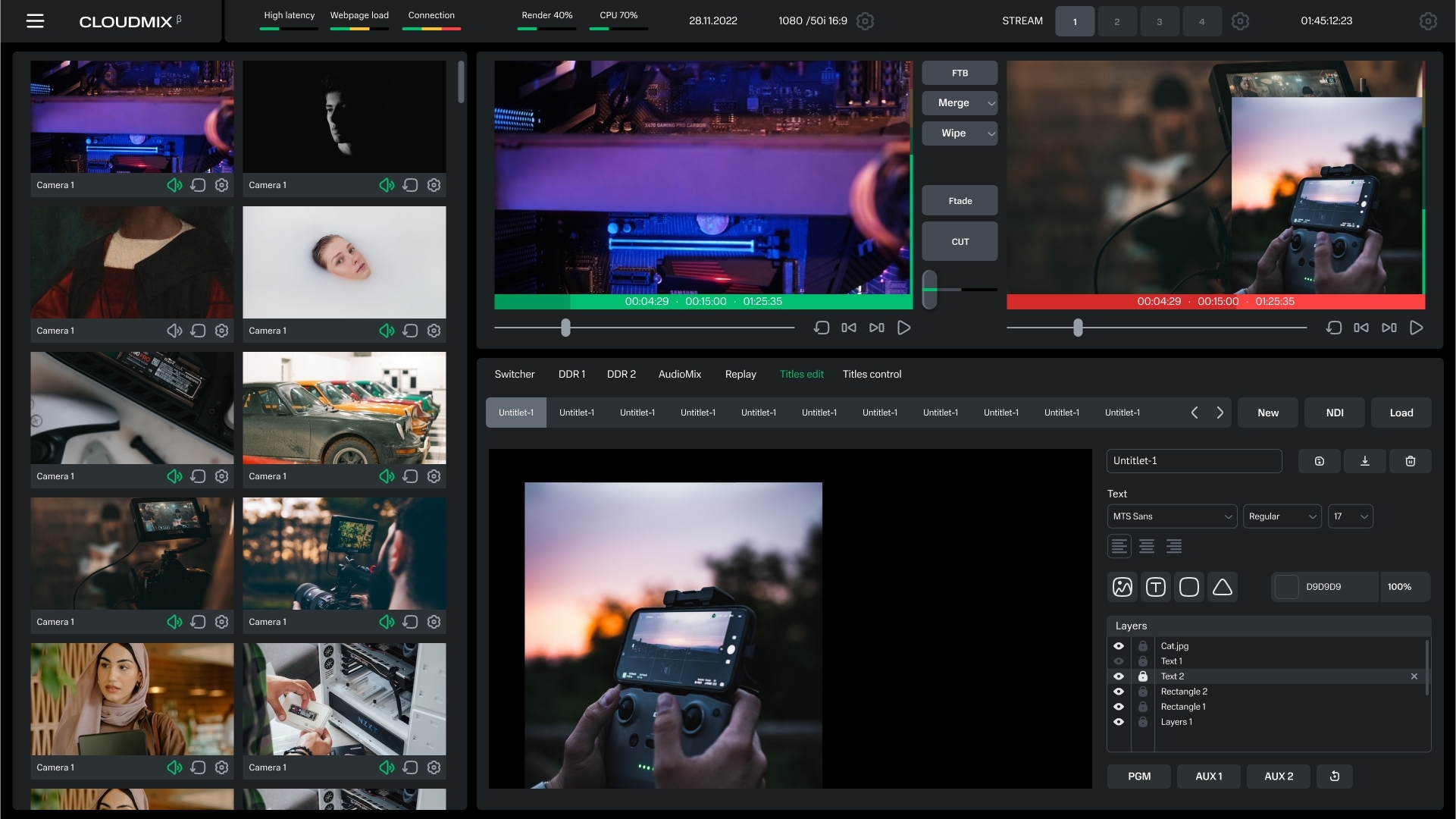Play the preview monitor clip
This screenshot has height=819, width=1456.
[903, 328]
